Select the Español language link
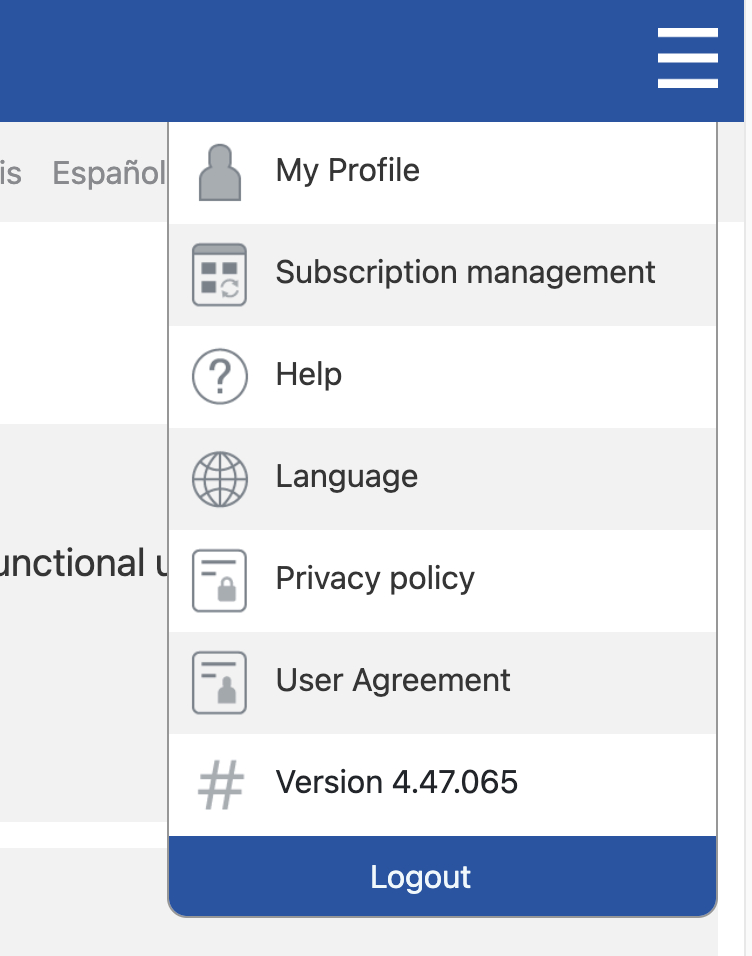Image resolution: width=752 pixels, height=956 pixels. (110, 172)
